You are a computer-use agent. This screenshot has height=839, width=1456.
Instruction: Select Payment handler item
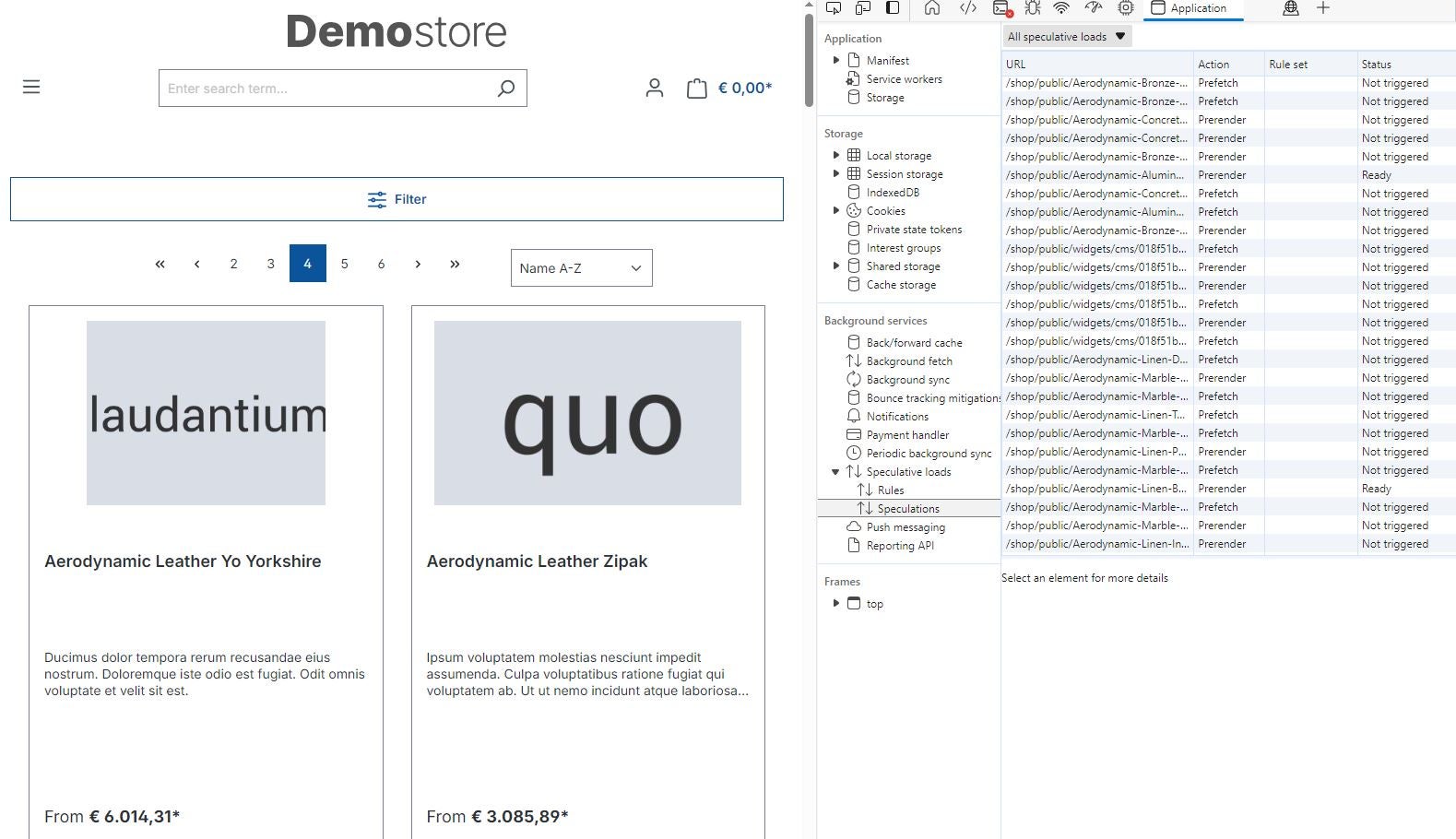tap(907, 435)
